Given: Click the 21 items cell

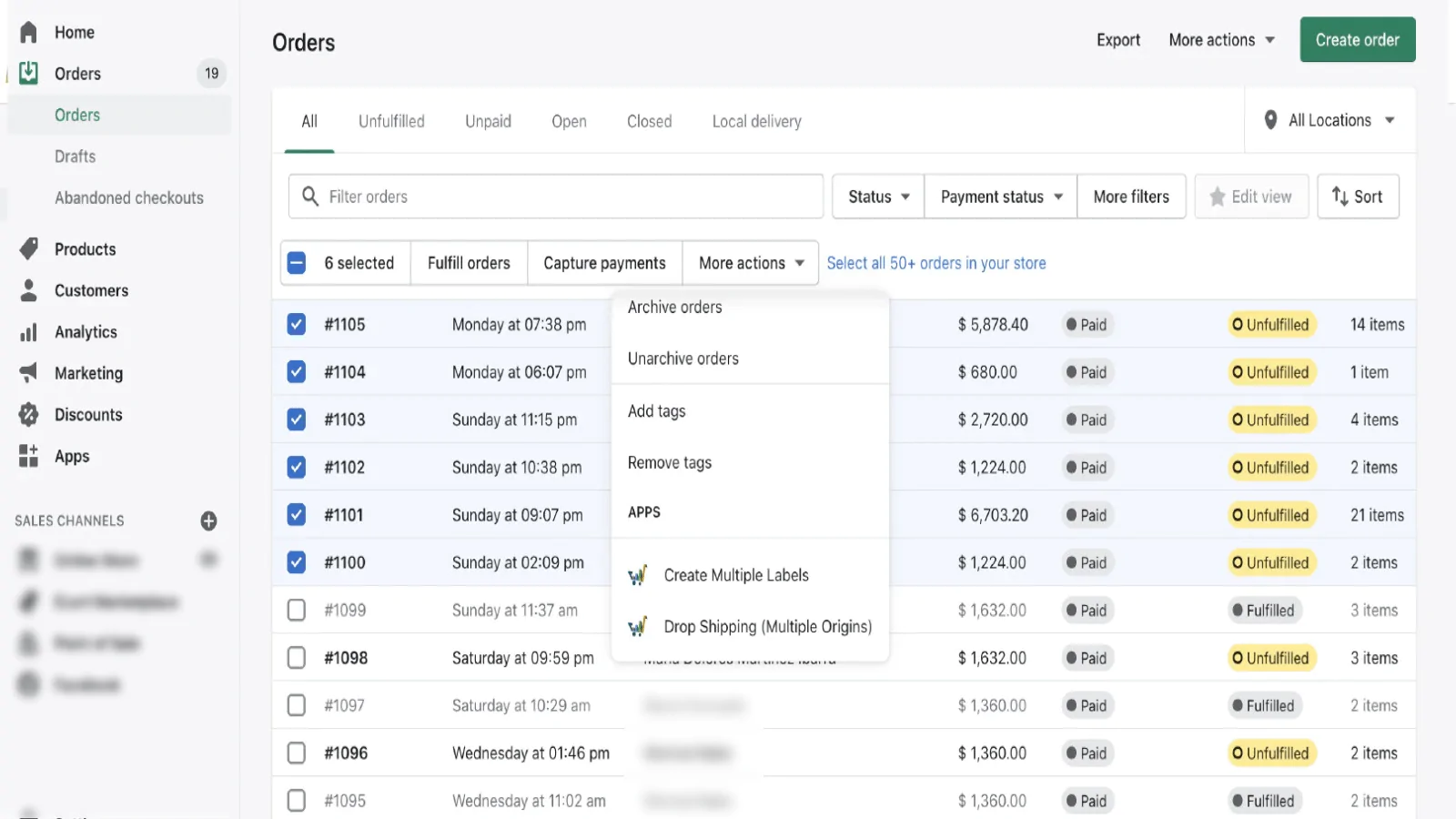Looking at the screenshot, I should 1377,515.
